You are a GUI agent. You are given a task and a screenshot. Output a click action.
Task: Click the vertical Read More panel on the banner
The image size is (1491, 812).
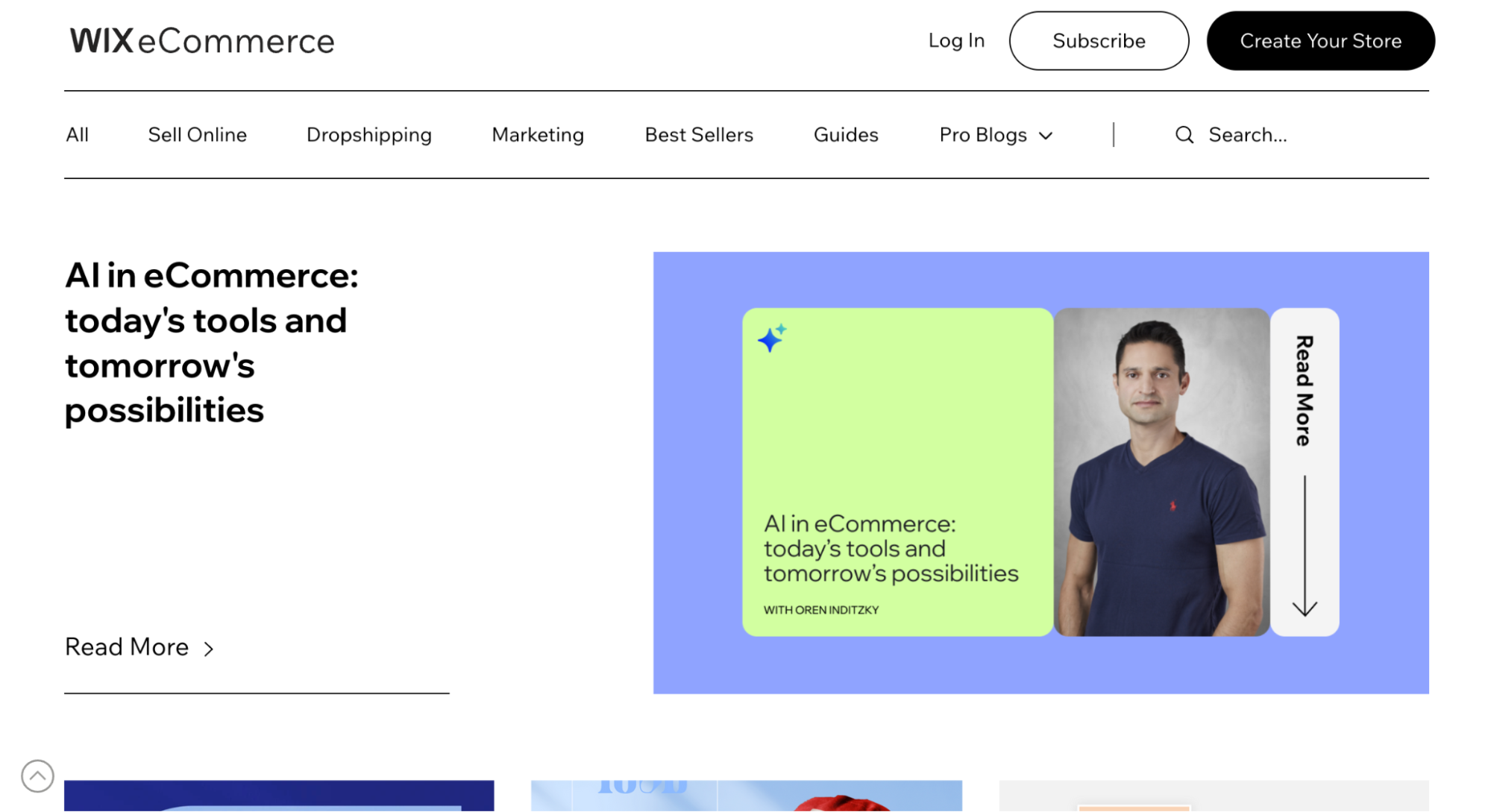pyautogui.click(x=1305, y=472)
